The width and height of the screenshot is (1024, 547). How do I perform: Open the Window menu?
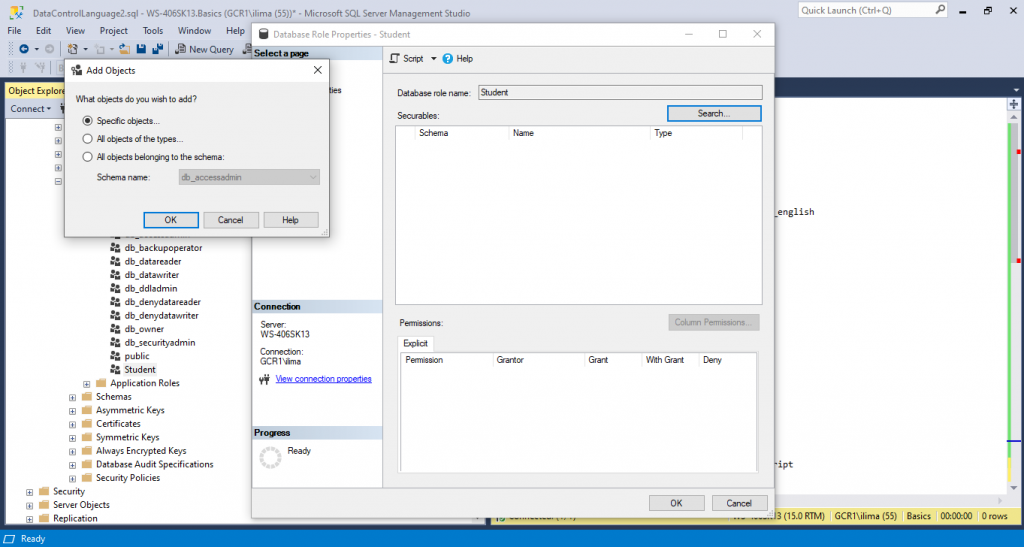195,31
